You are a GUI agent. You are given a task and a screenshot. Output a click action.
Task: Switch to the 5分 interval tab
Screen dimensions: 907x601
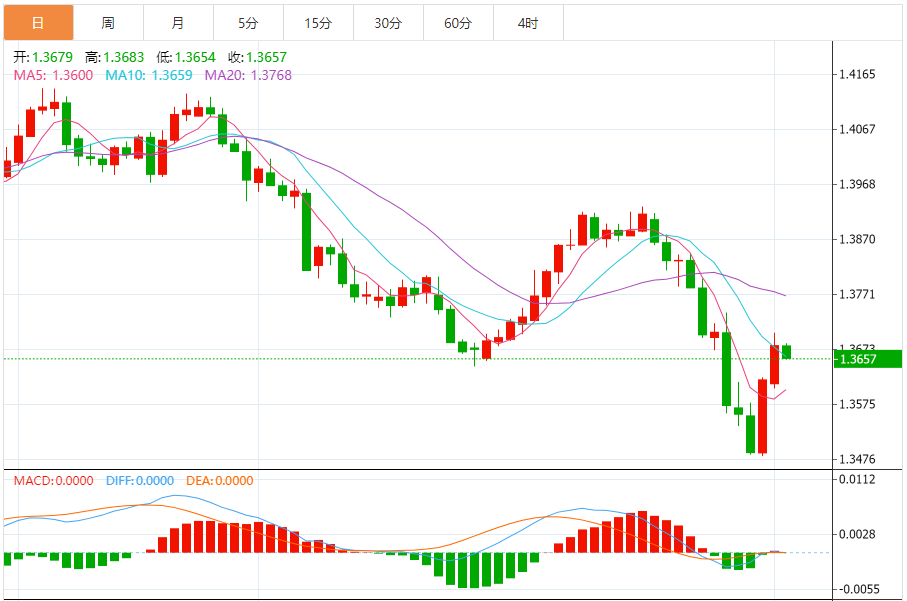[247, 23]
